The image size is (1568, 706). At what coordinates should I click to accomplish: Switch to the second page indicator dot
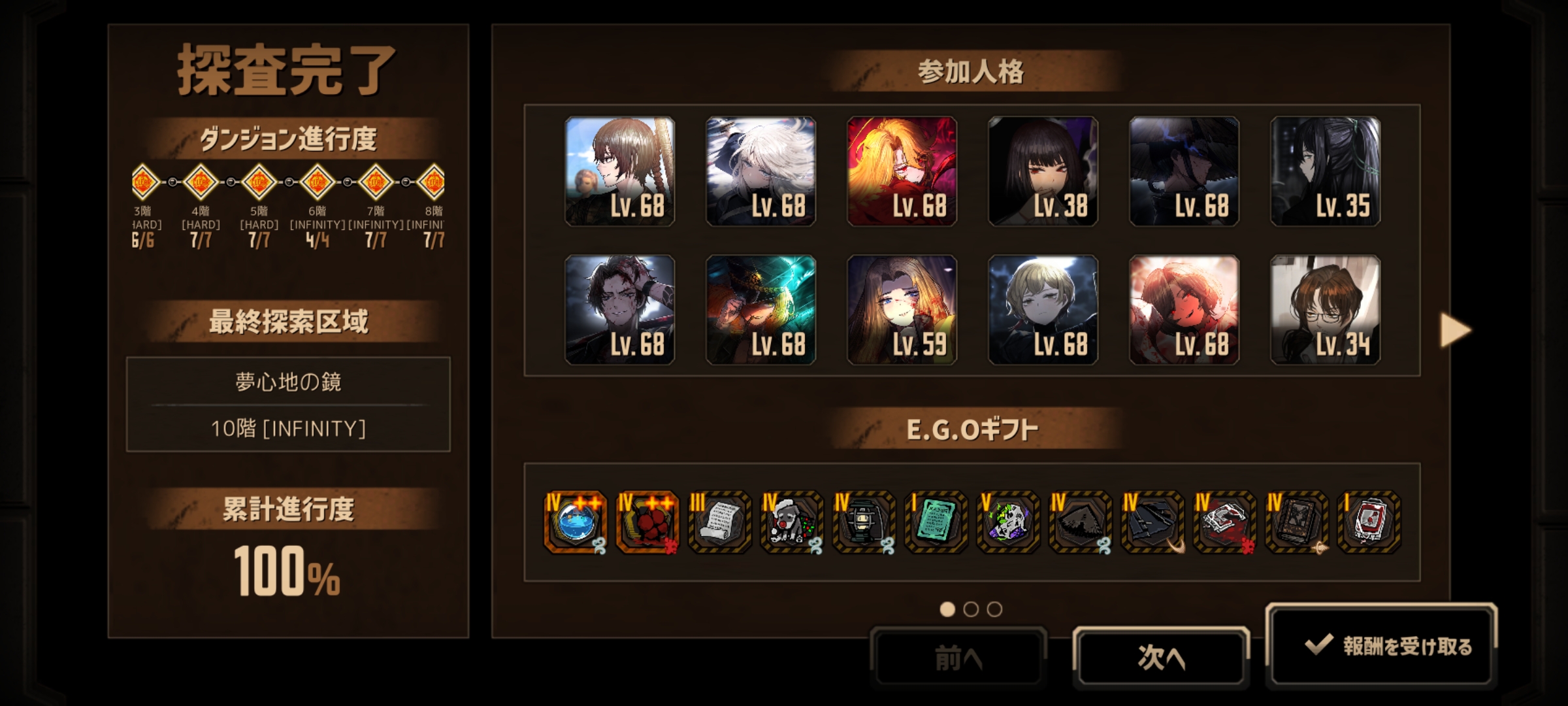(971, 609)
